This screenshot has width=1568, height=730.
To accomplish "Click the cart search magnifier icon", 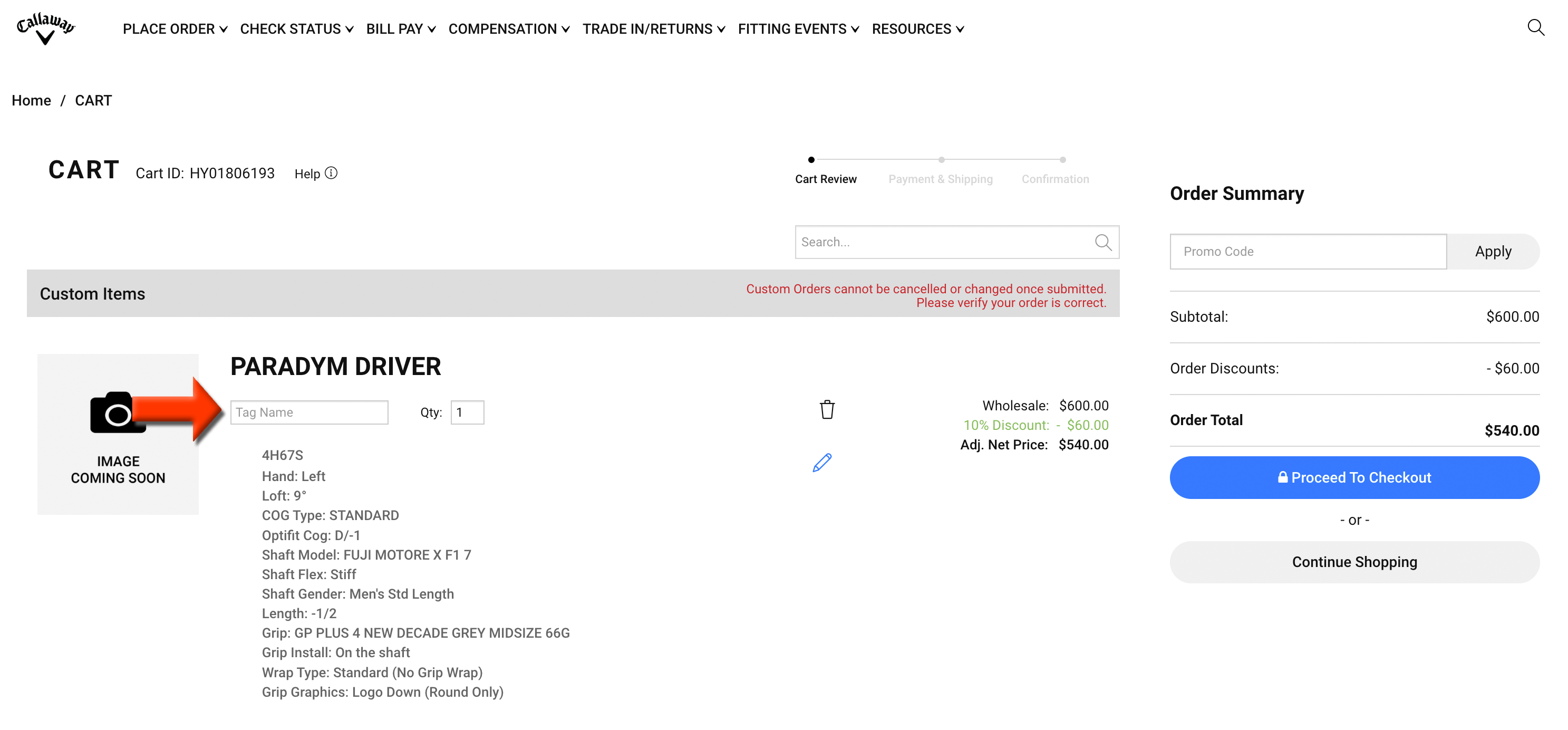I will coord(1103,242).
